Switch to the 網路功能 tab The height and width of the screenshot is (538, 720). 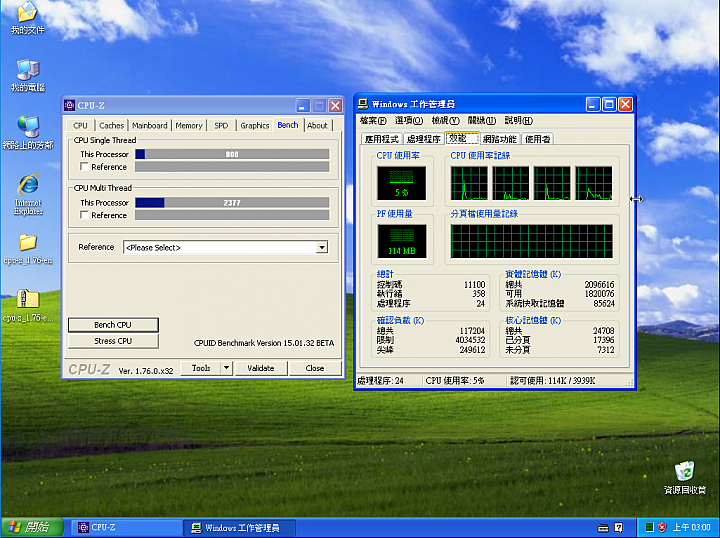pyautogui.click(x=500, y=139)
